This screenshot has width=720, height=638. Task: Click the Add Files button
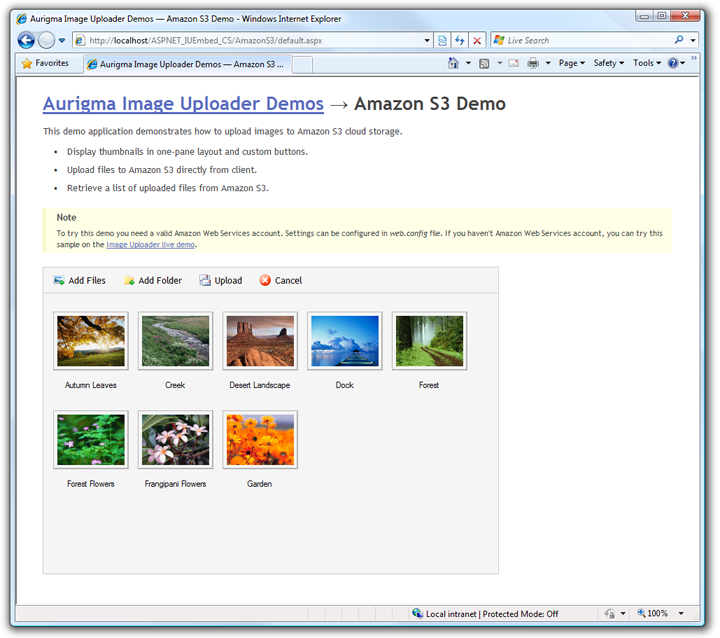tap(79, 281)
